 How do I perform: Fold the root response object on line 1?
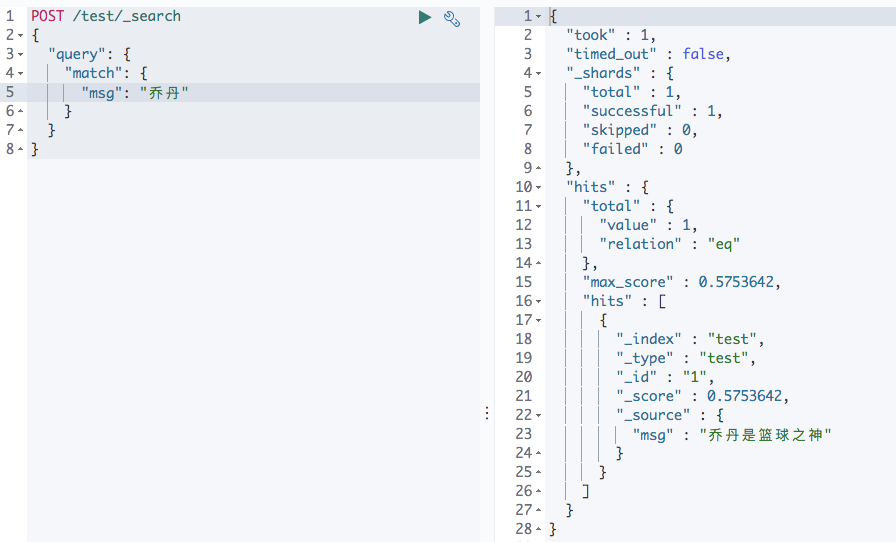[x=540, y=17]
